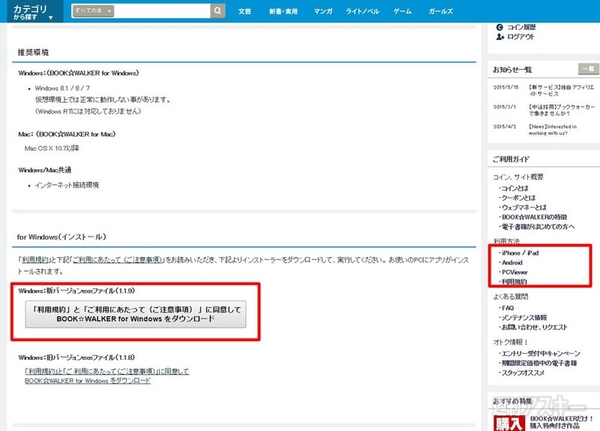Open the ガールズ tab

coord(440,11)
